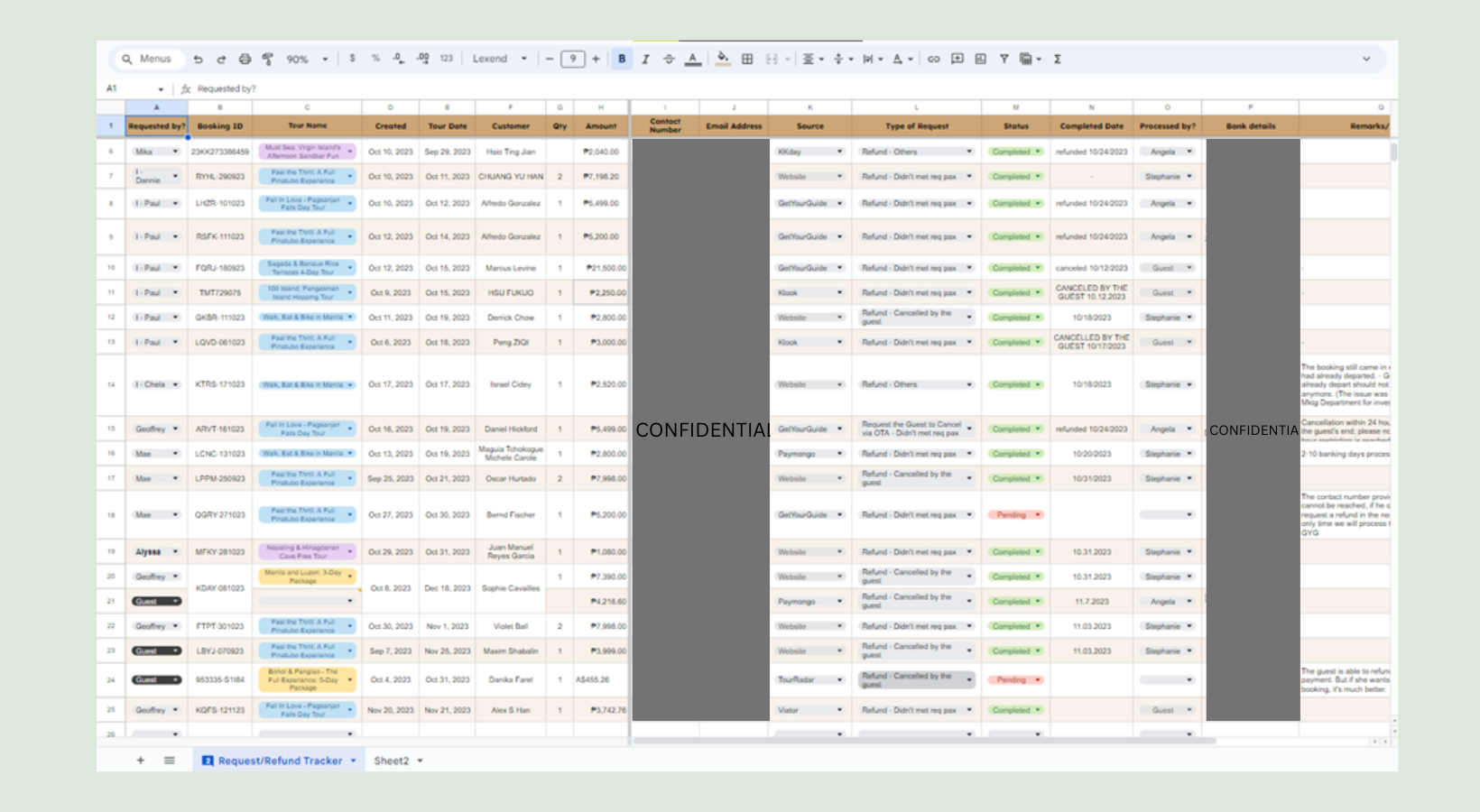Select the Booking ID header cell

coord(220,126)
